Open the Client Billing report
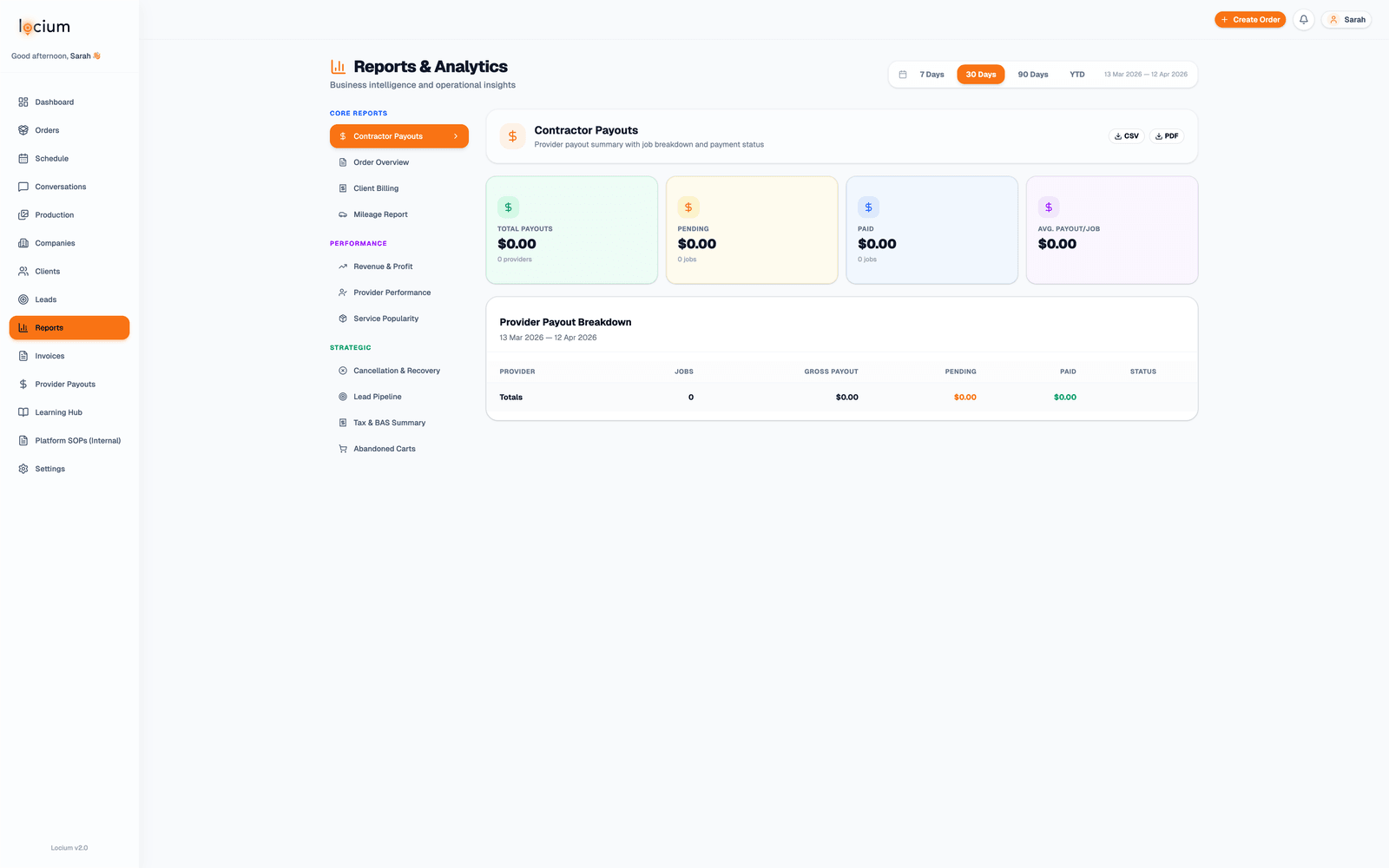Screen dimensions: 1389x868 [x=399, y=188]
